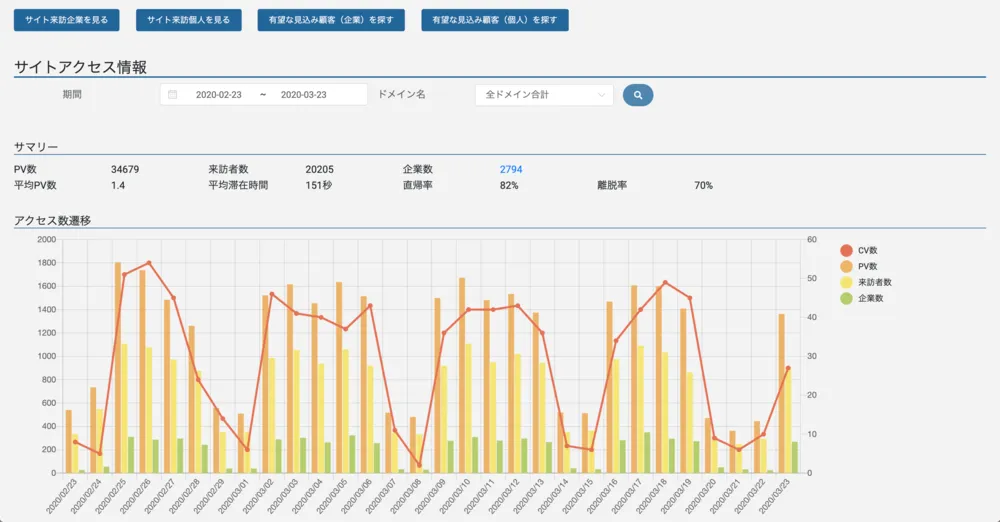
Task: Edit end date 2020-03-23 field
Action: (304, 95)
